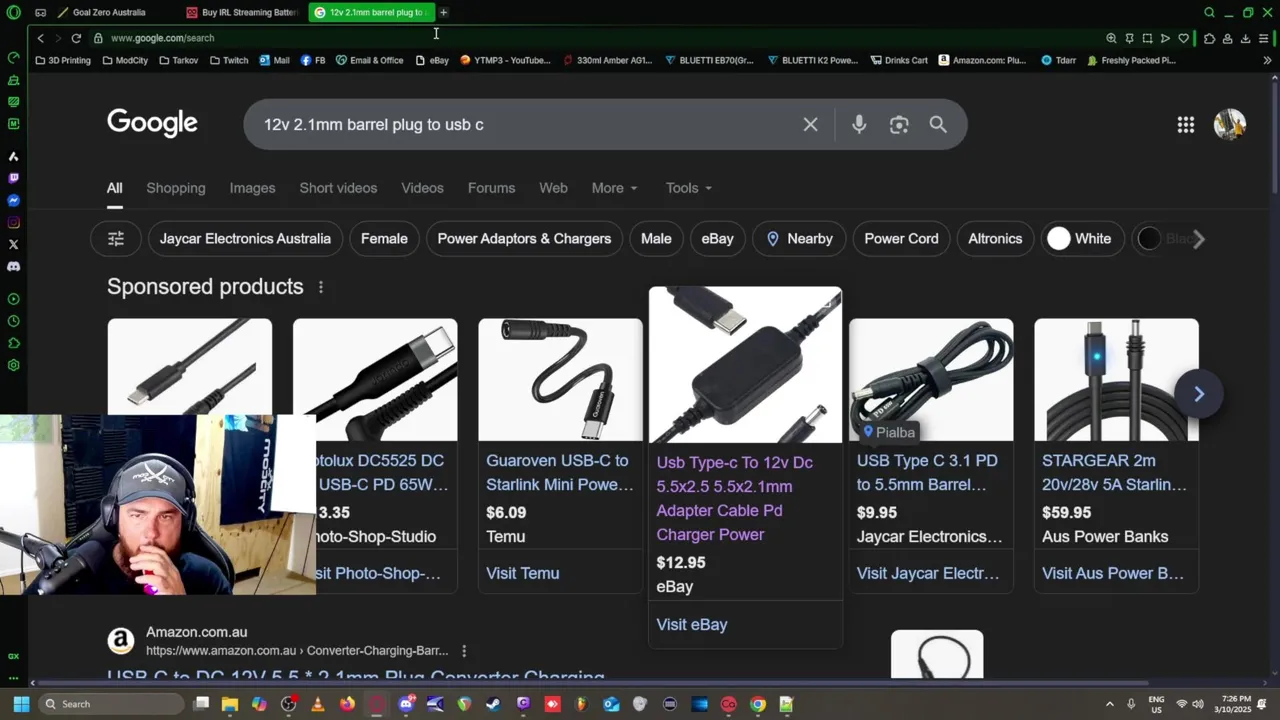Reload the current page

click(76, 38)
